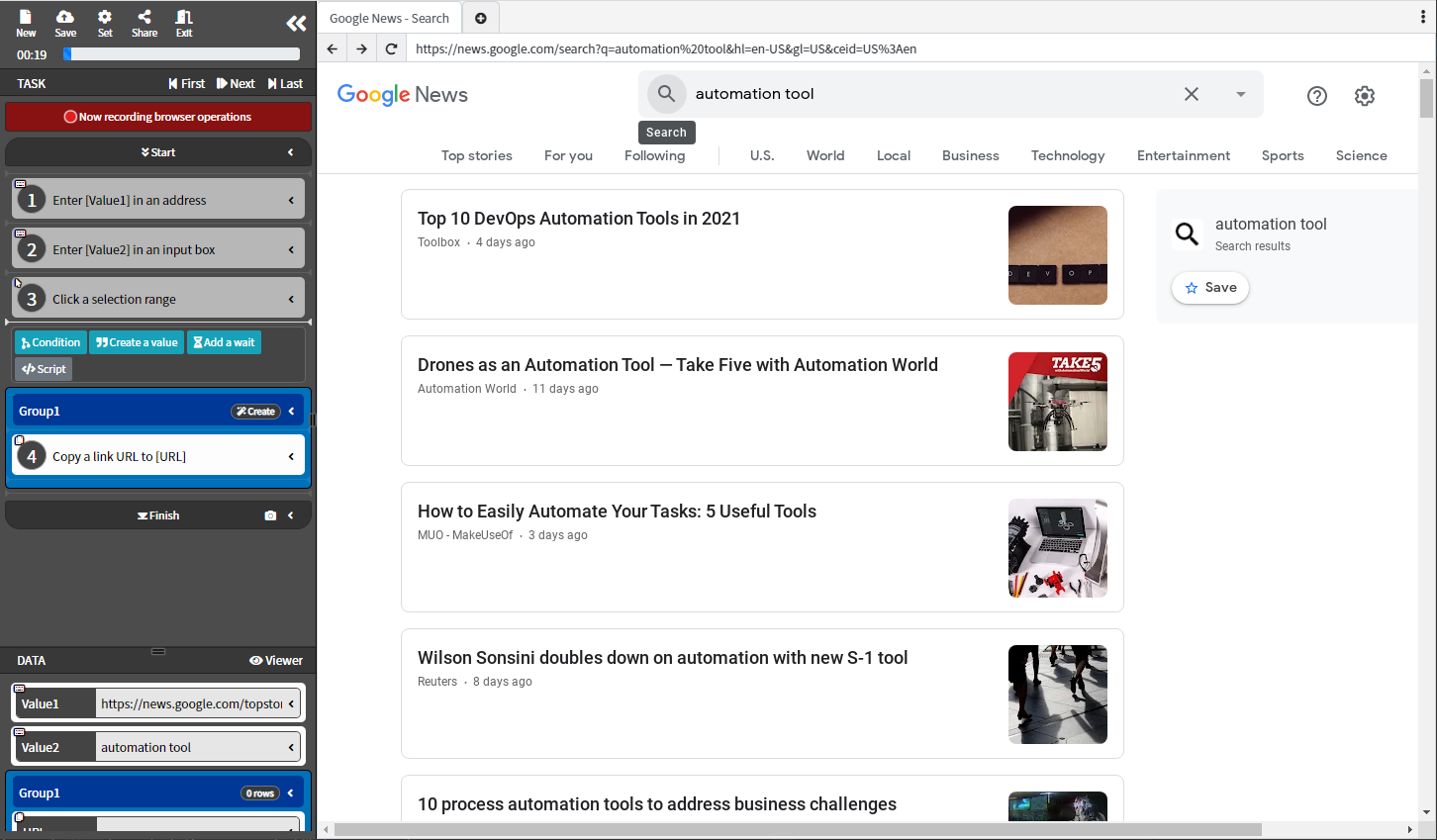Click the search magnifier icon
The image size is (1437, 840).
(667, 93)
